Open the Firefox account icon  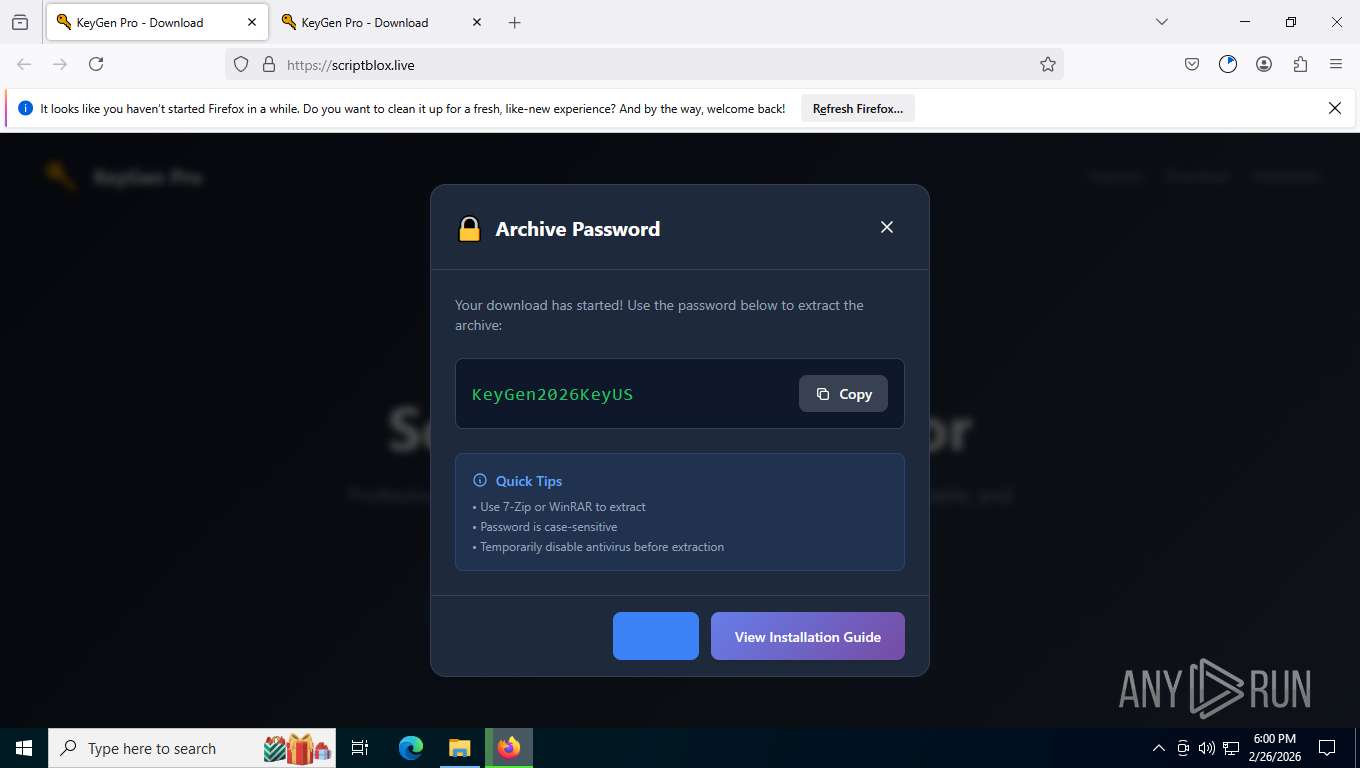[x=1264, y=64]
